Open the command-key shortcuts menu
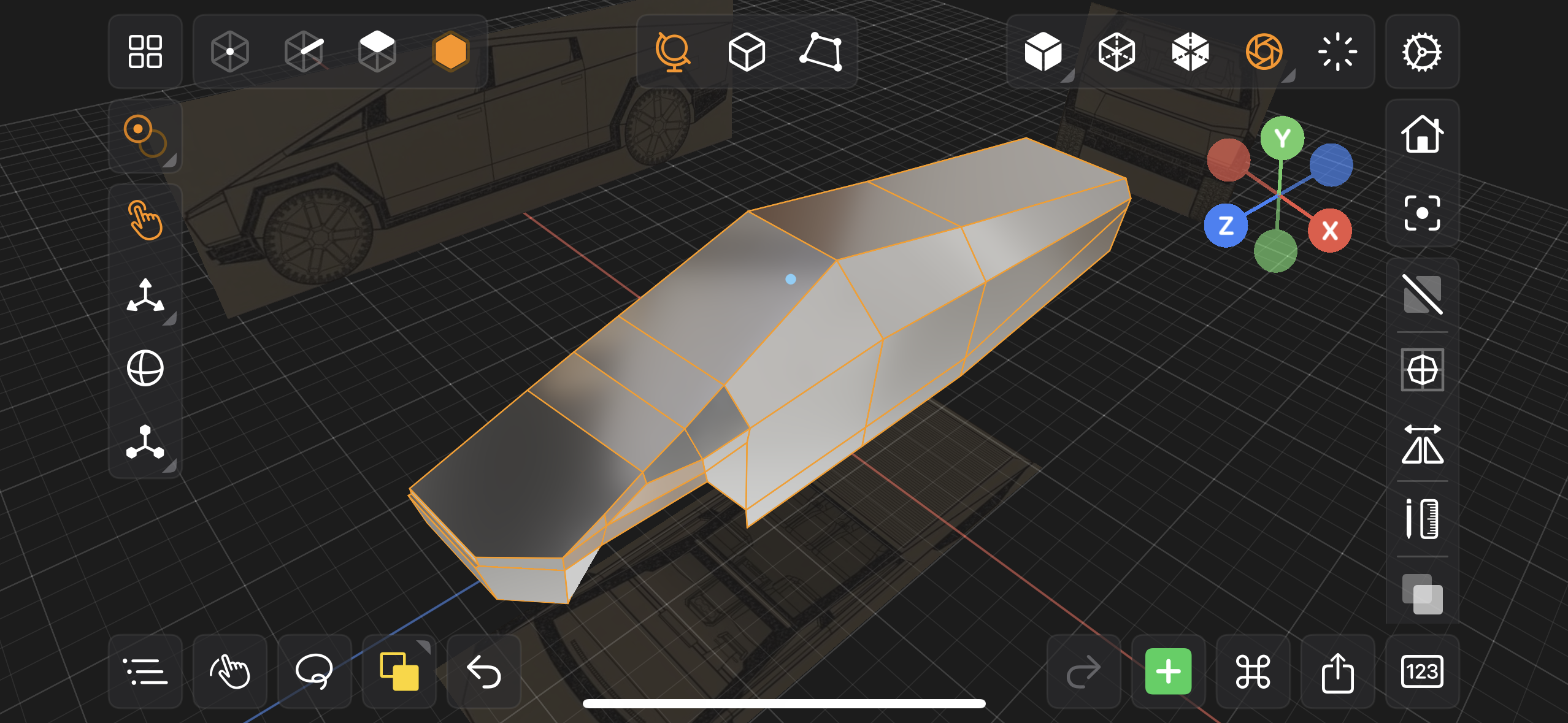The height and width of the screenshot is (723, 1568). click(x=1253, y=671)
